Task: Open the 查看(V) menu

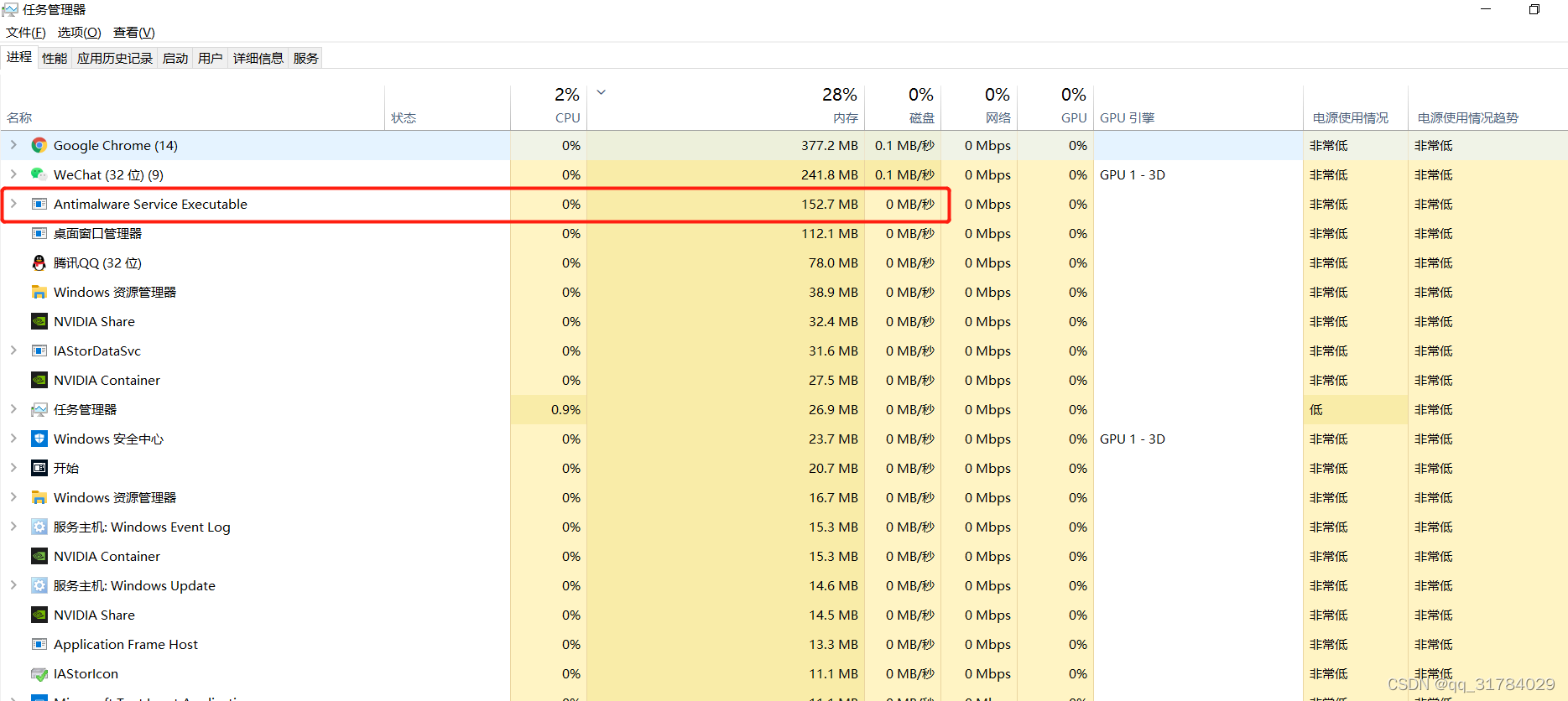Action: point(134,33)
